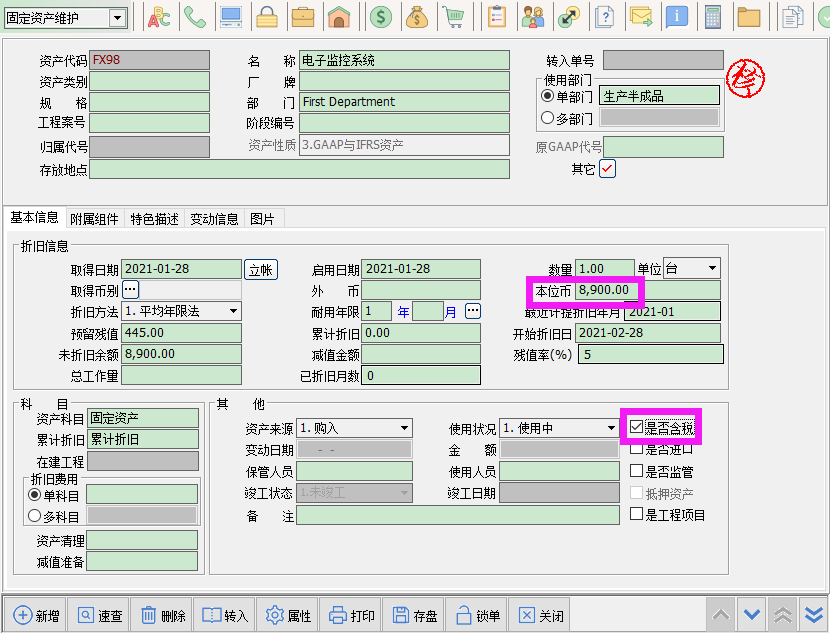Select the 多部门 radio button
830x634 pixels.
pos(547,118)
